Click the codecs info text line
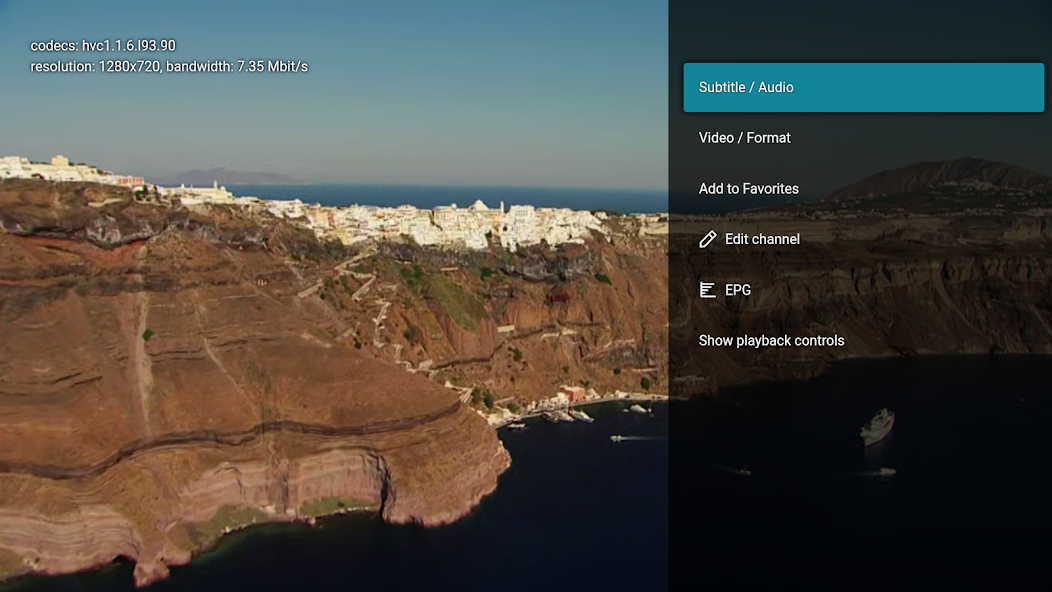Viewport: 1052px width, 592px height. pyautogui.click(x=103, y=46)
